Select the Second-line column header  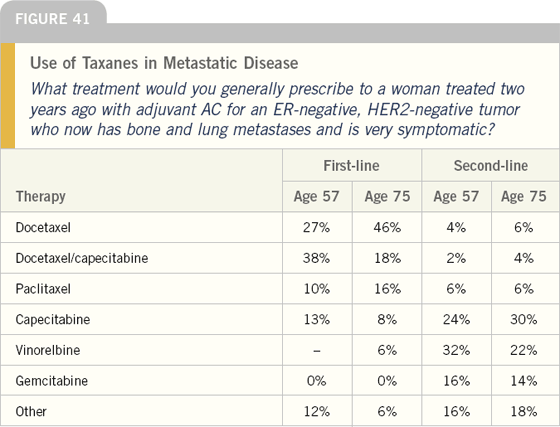[x=491, y=166]
